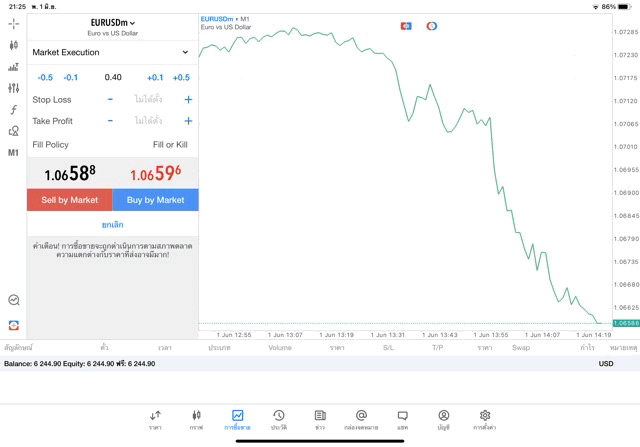Click the current price tag on chart axis

click(626, 323)
